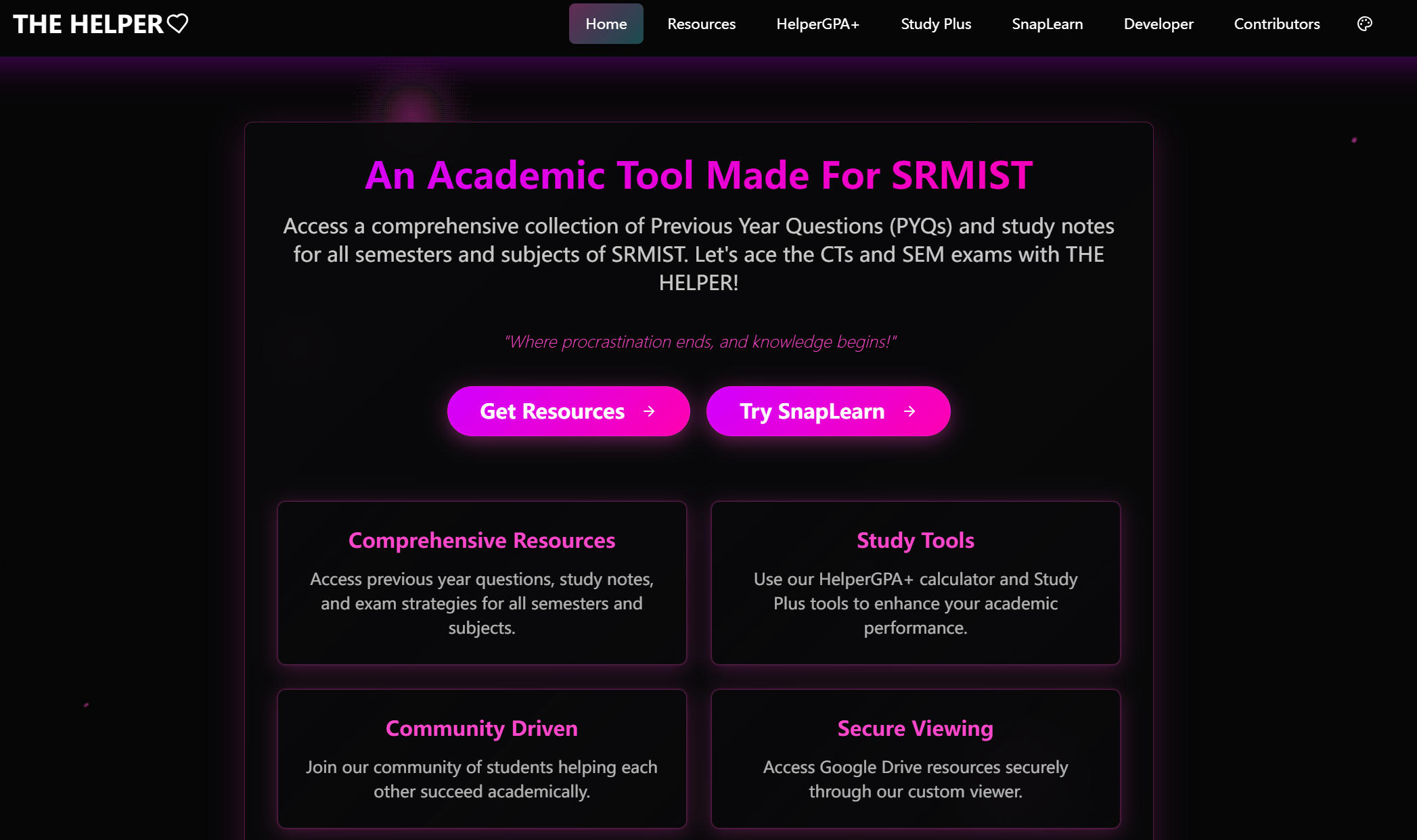Viewport: 1417px width, 840px height.
Task: Click the arrow icon on the Get Resources button
Action: pos(649,411)
